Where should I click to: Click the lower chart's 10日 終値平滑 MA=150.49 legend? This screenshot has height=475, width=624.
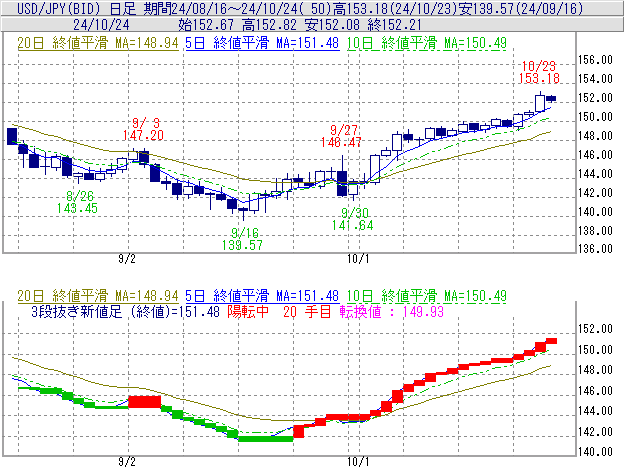coord(427,296)
